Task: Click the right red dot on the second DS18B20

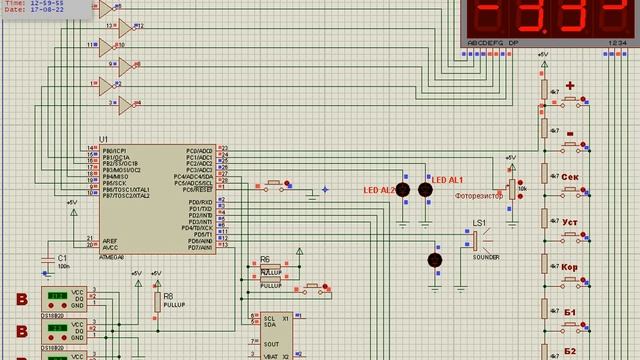Action: (64, 338)
